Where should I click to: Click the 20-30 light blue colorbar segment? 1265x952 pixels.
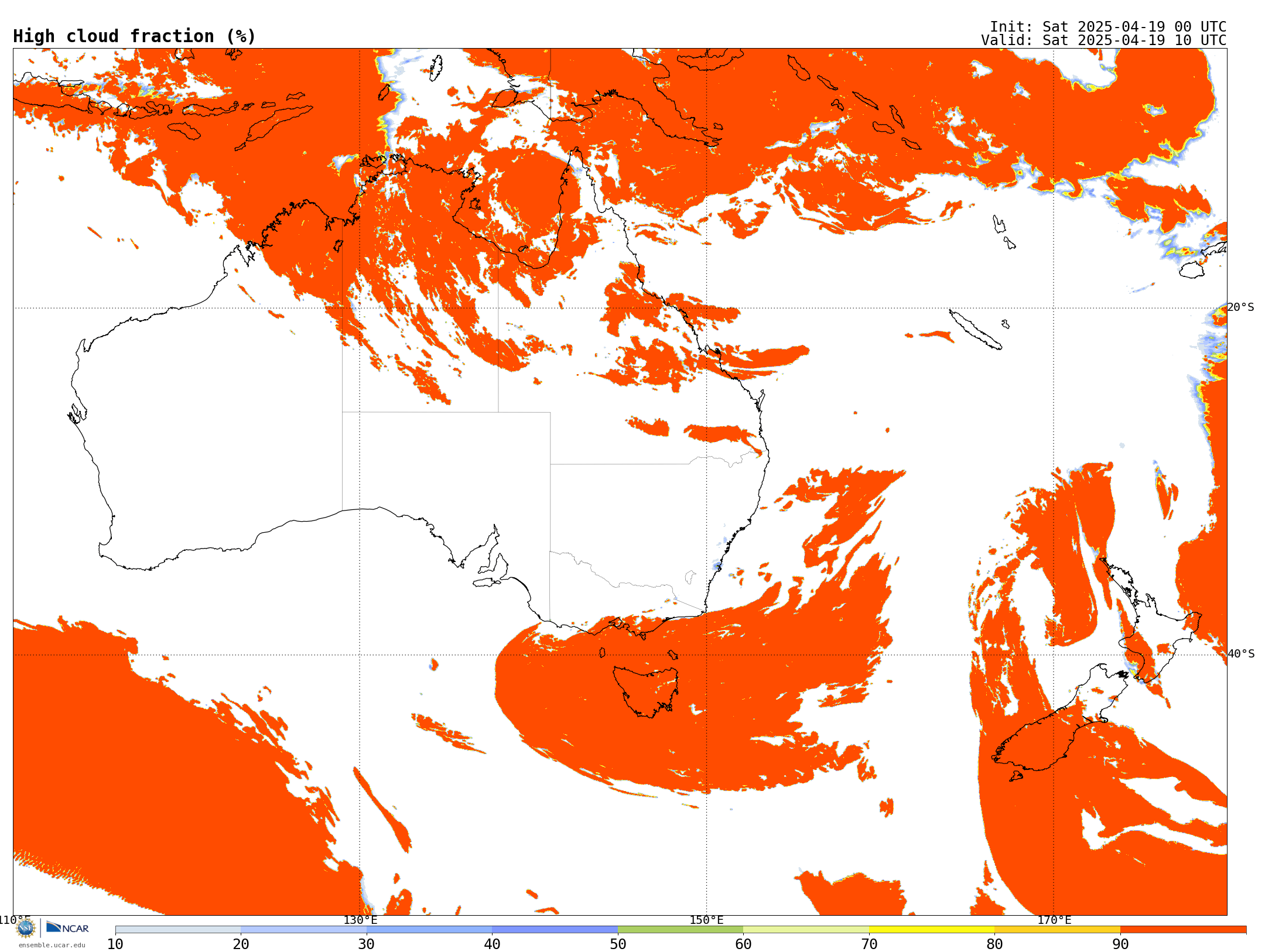tap(303, 930)
